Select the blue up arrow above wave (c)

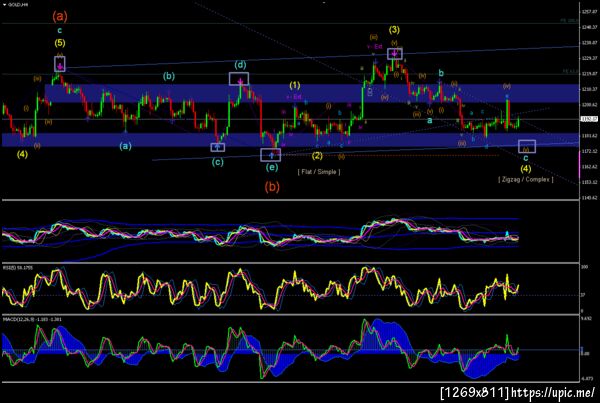pos(217,147)
